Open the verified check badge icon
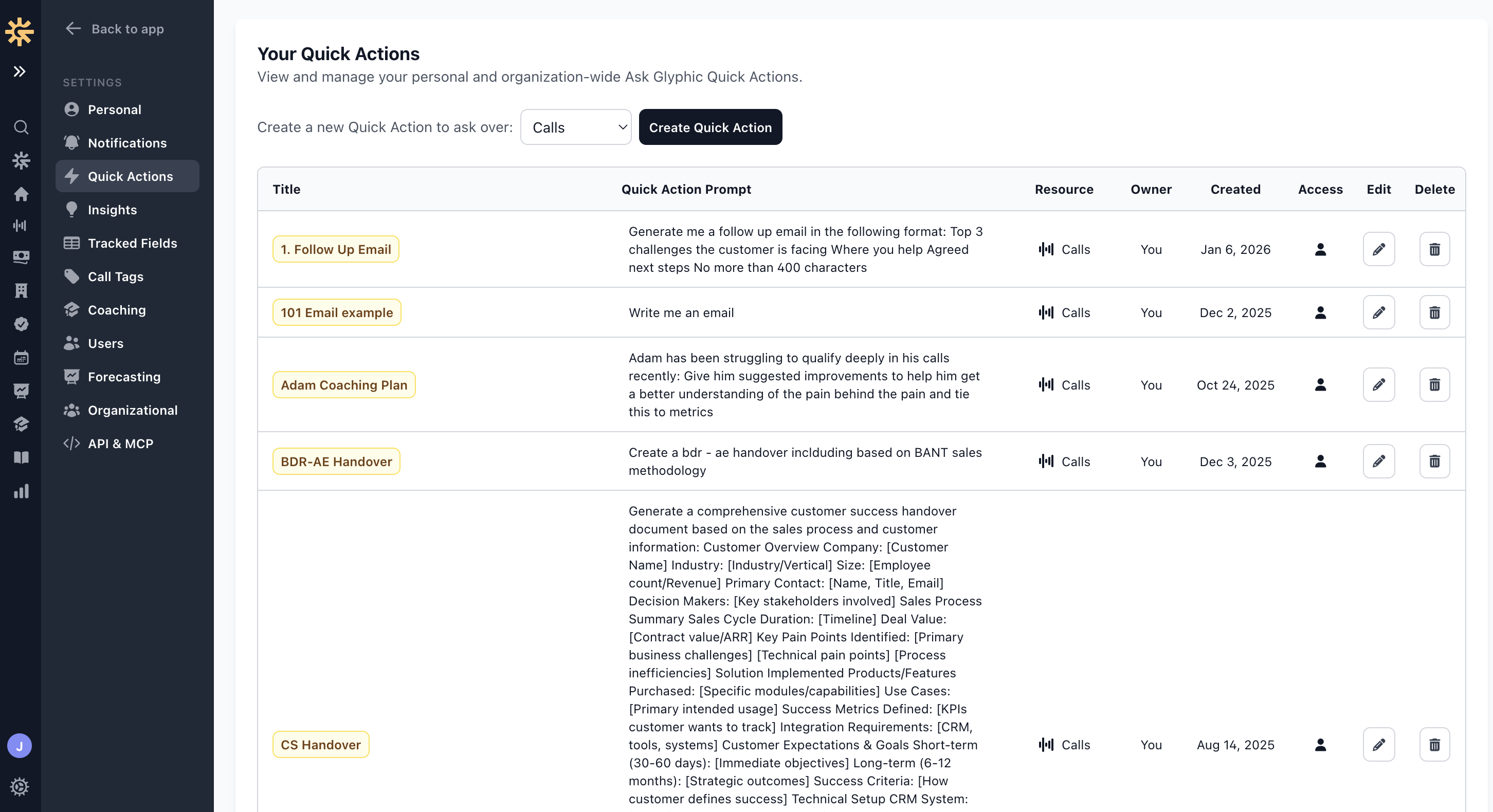This screenshot has height=812, width=1493. (x=21, y=324)
